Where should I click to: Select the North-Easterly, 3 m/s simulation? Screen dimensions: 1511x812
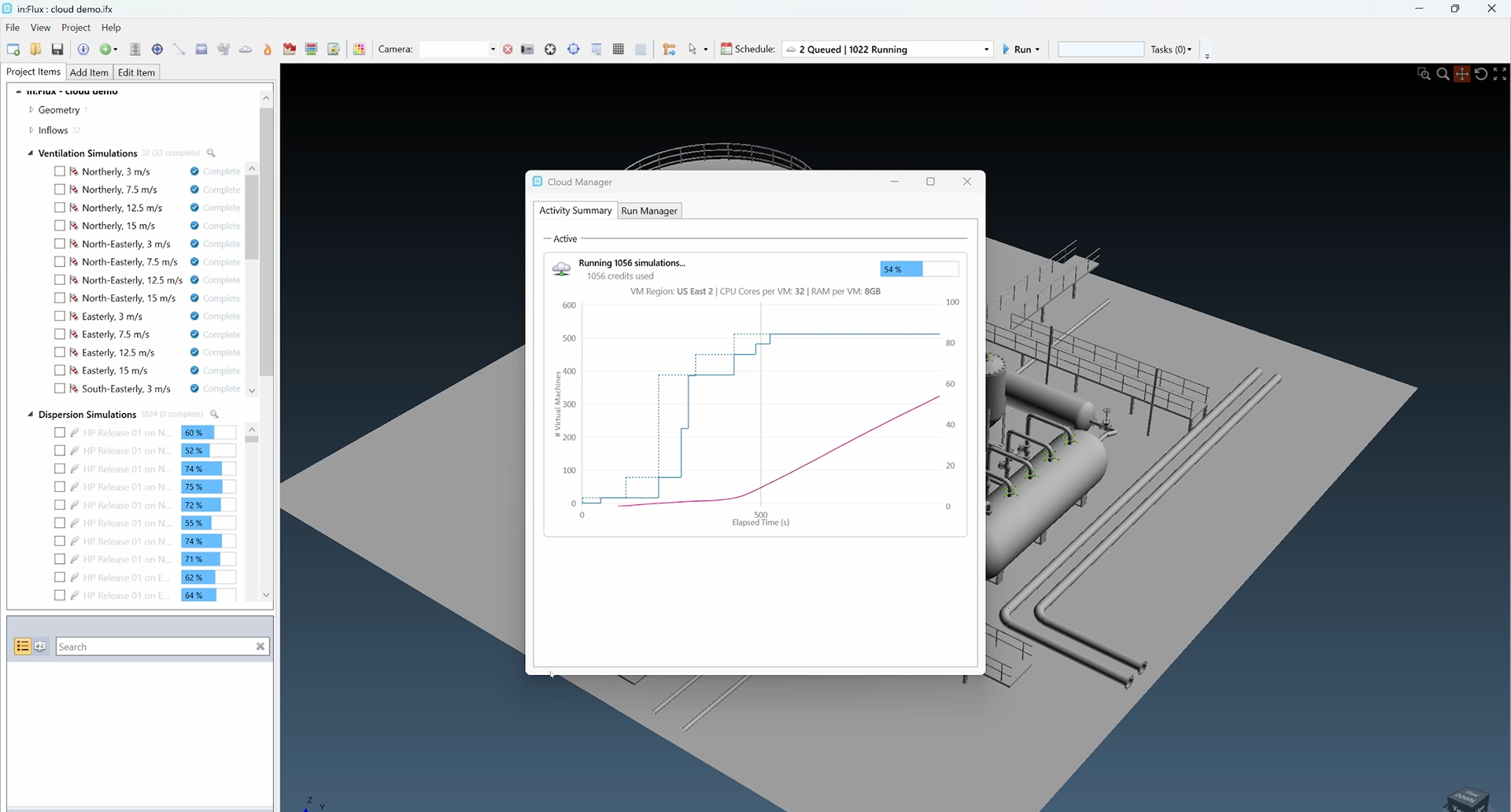126,244
